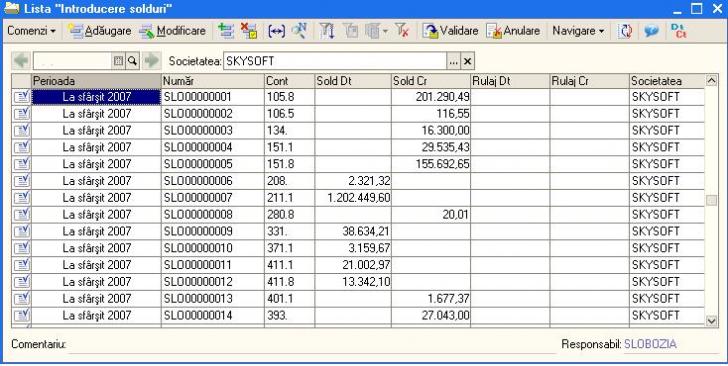This screenshot has height=366, width=728.
Task: Clear the Societatea field with the X button
Action: click(x=468, y=61)
